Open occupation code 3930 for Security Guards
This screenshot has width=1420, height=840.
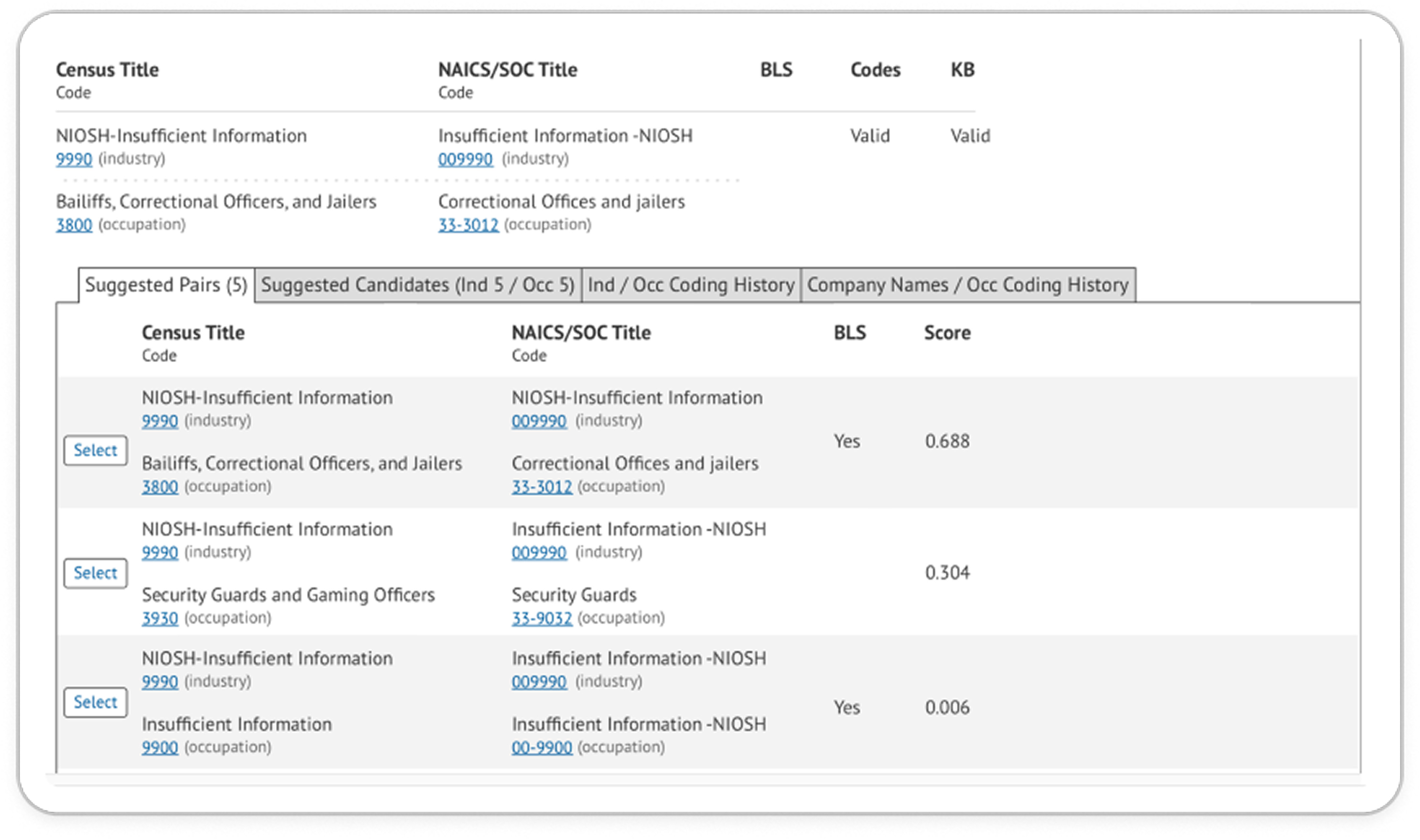click(160, 618)
